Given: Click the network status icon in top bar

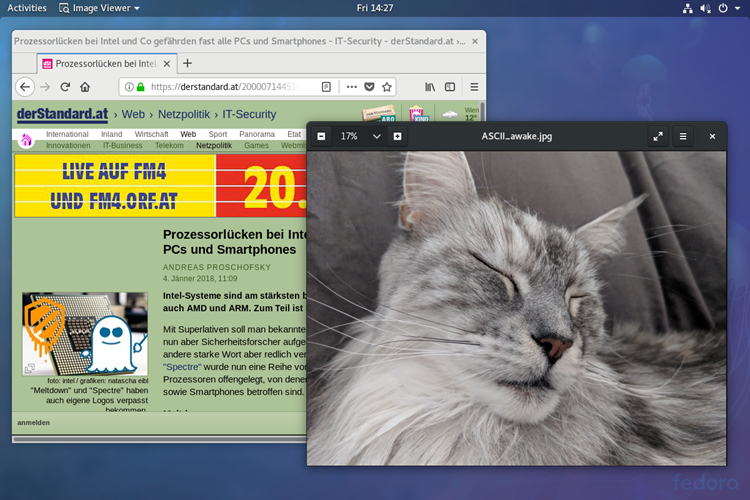Looking at the screenshot, I should (688, 8).
